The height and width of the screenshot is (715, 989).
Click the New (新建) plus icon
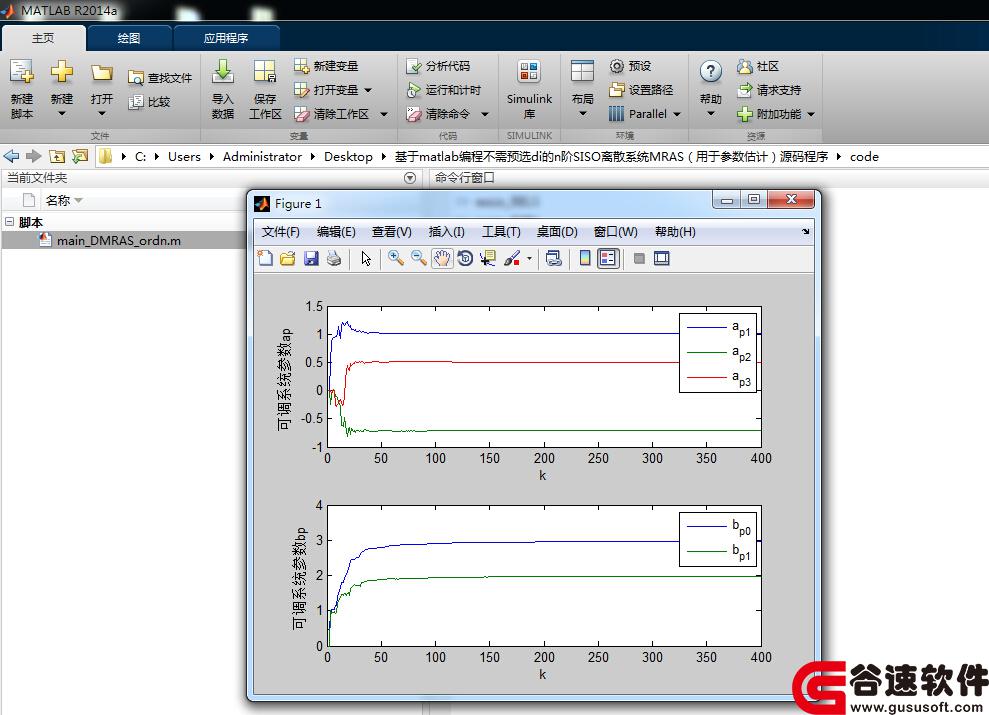62,72
